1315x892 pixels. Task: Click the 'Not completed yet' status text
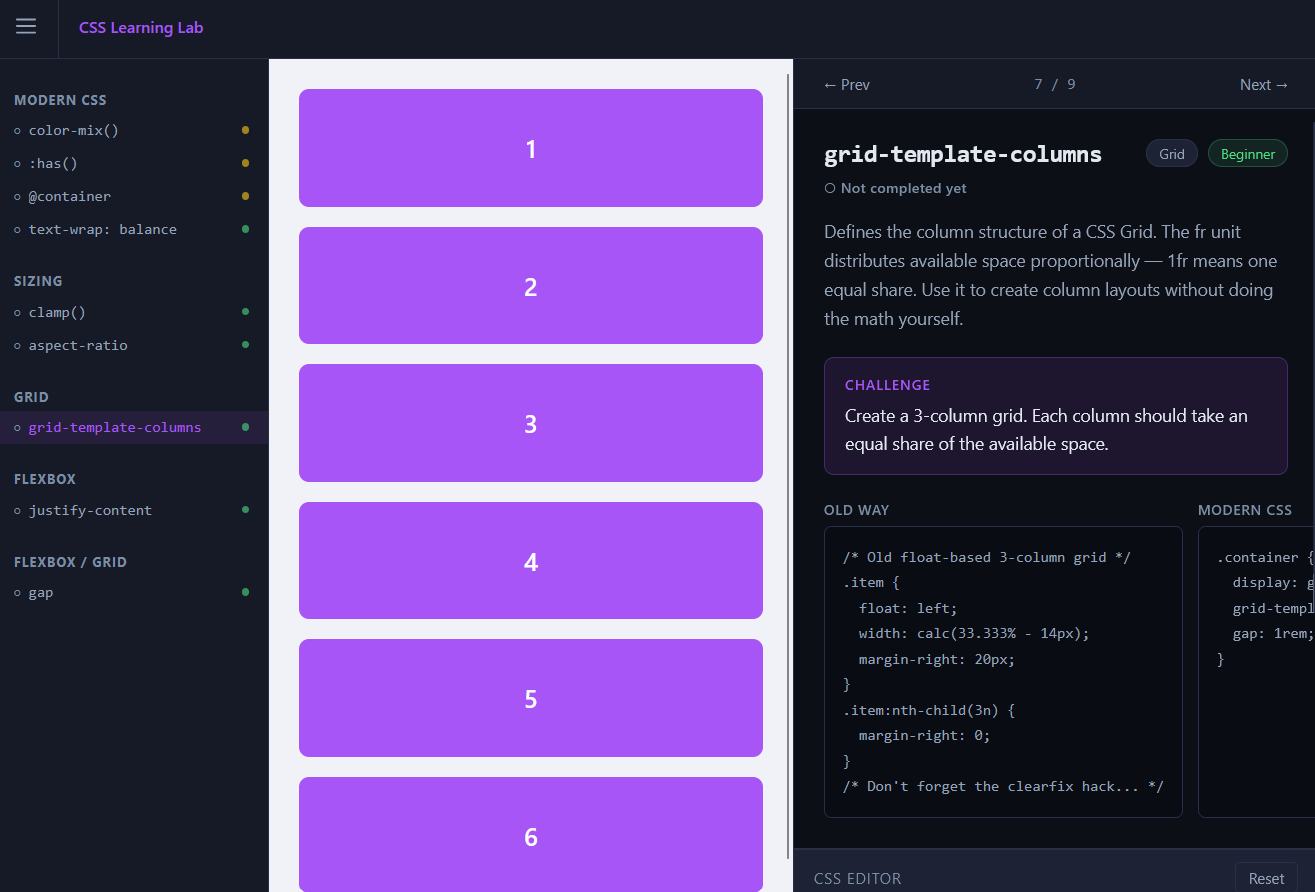[x=903, y=188]
